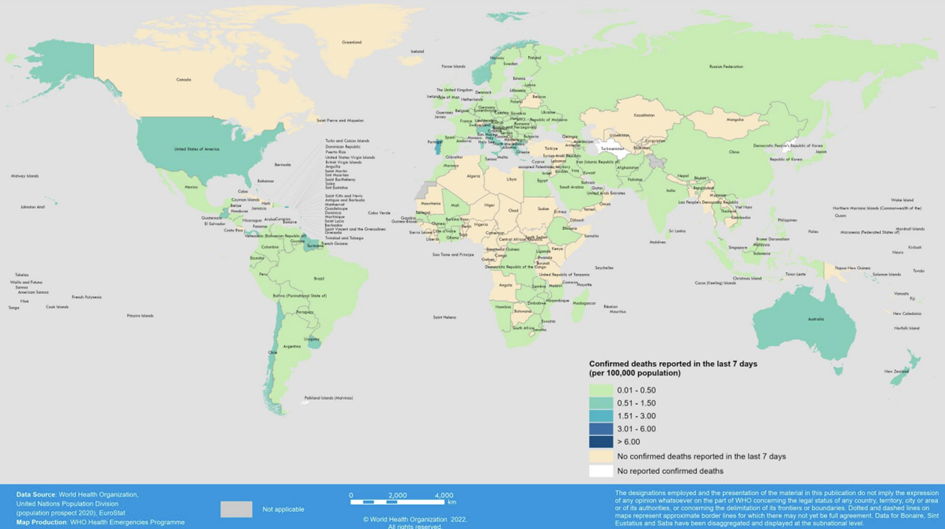Click the New Zealand label

pyautogui.click(x=896, y=371)
